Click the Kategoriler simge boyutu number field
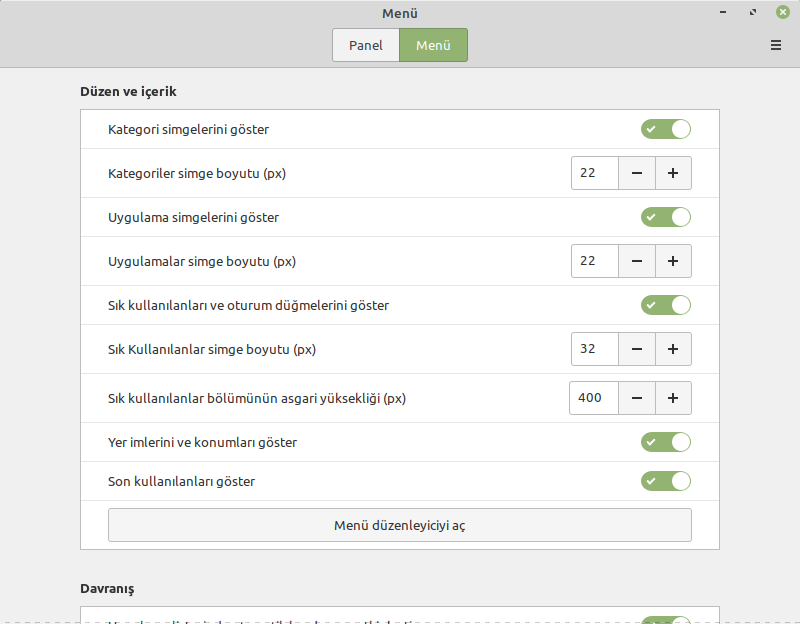800x624 pixels. pos(595,173)
